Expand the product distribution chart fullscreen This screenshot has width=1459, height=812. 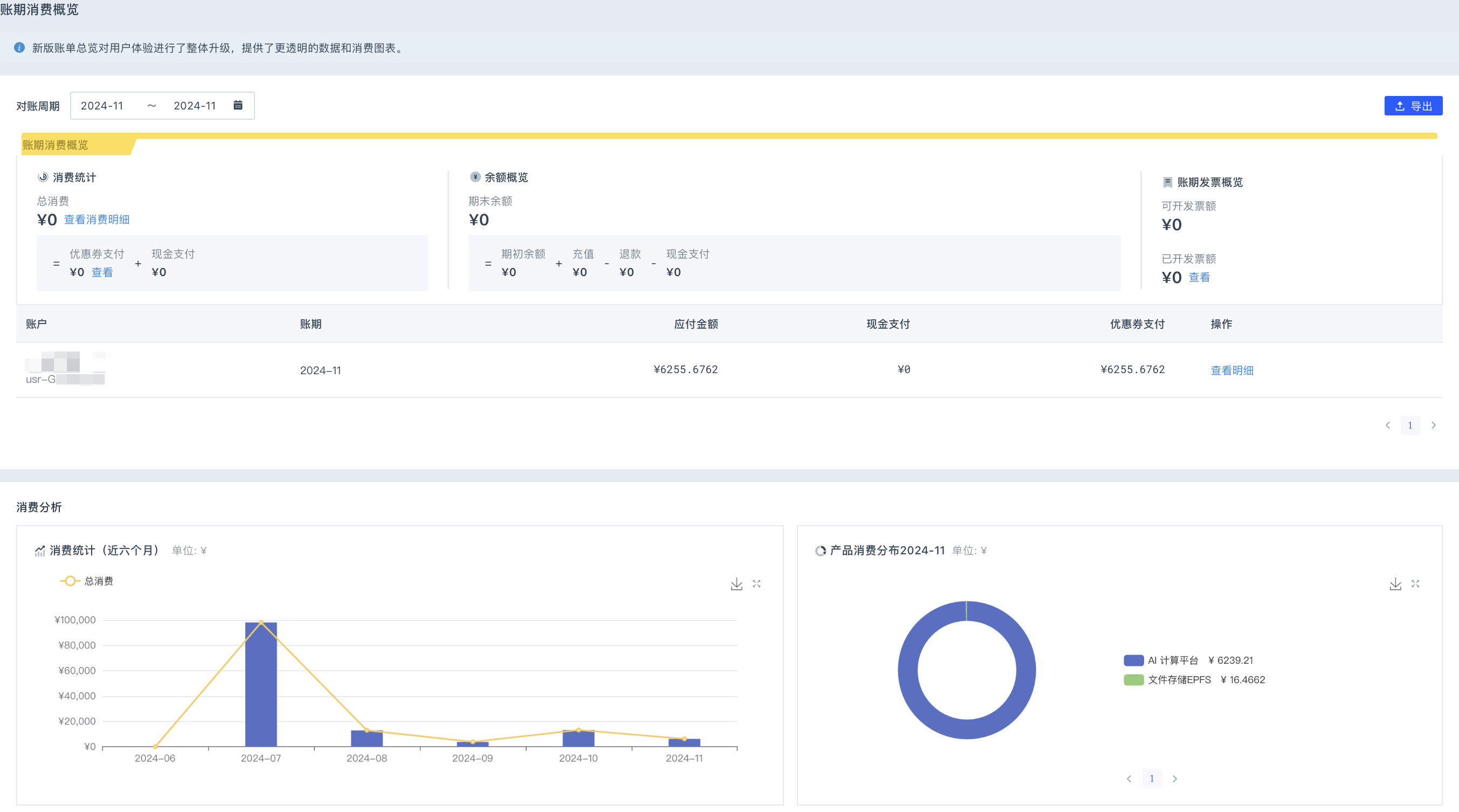point(1415,584)
